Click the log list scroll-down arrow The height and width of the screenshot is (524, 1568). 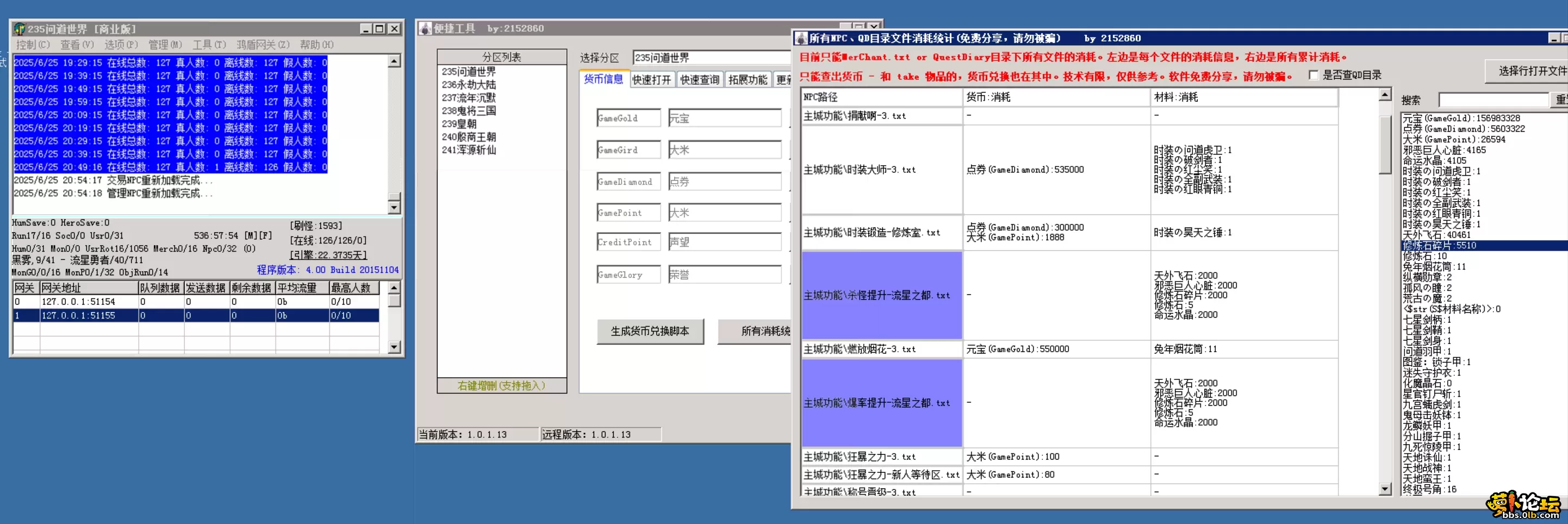click(x=394, y=208)
